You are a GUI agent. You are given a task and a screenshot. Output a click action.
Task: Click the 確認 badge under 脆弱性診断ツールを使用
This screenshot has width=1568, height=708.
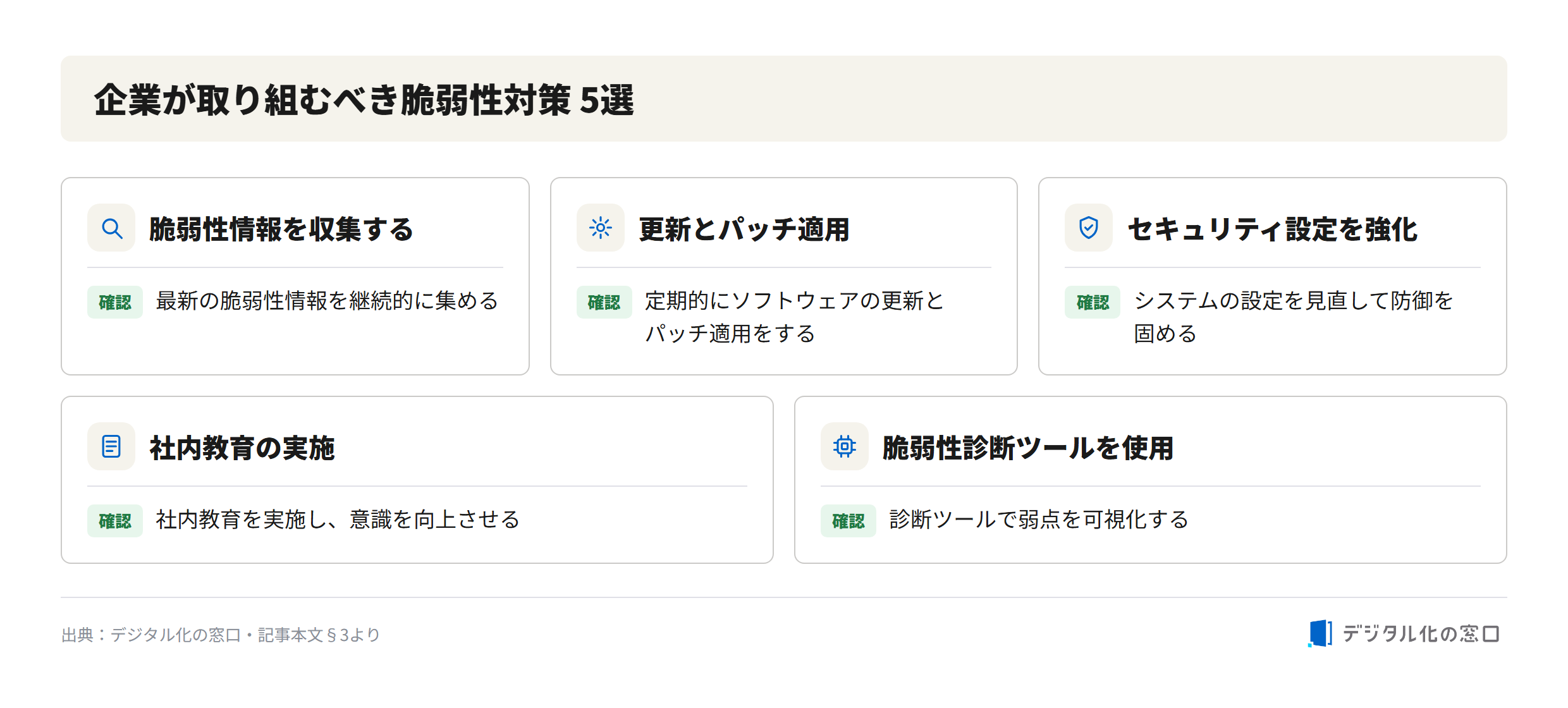point(848,521)
